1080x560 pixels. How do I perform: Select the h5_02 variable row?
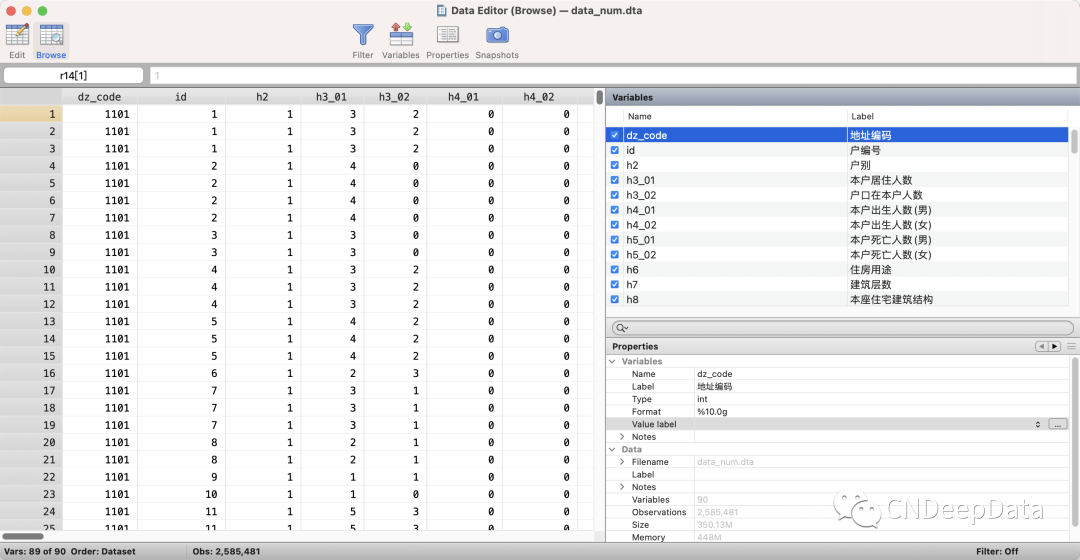point(837,255)
